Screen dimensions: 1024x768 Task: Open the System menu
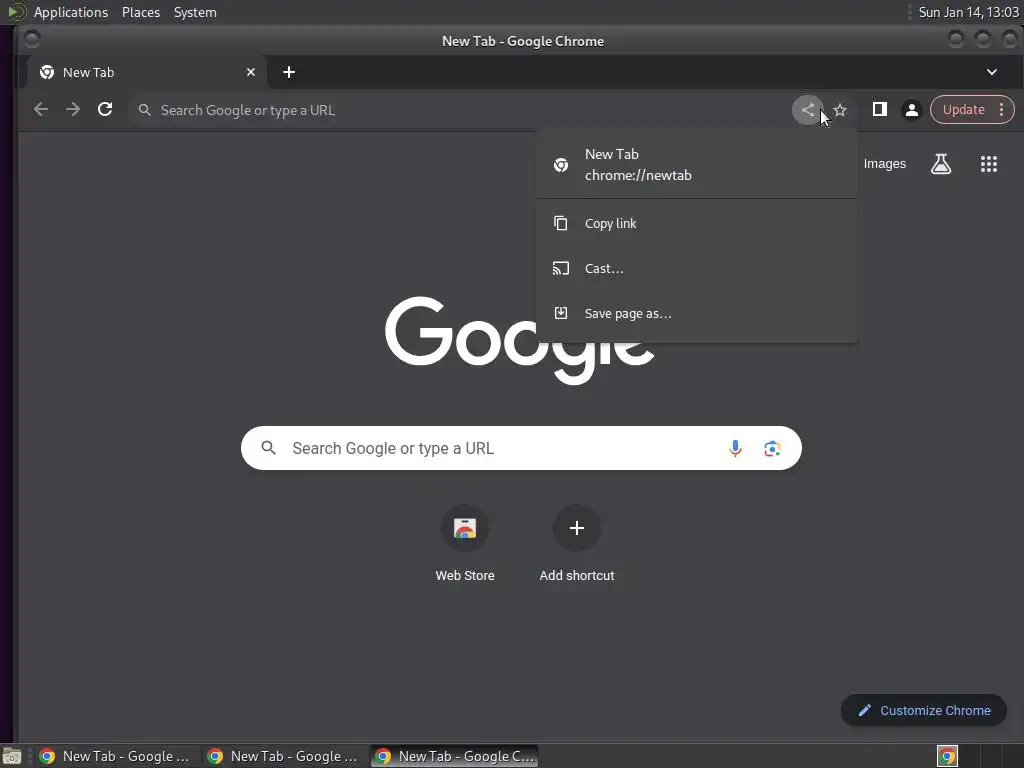coord(195,12)
